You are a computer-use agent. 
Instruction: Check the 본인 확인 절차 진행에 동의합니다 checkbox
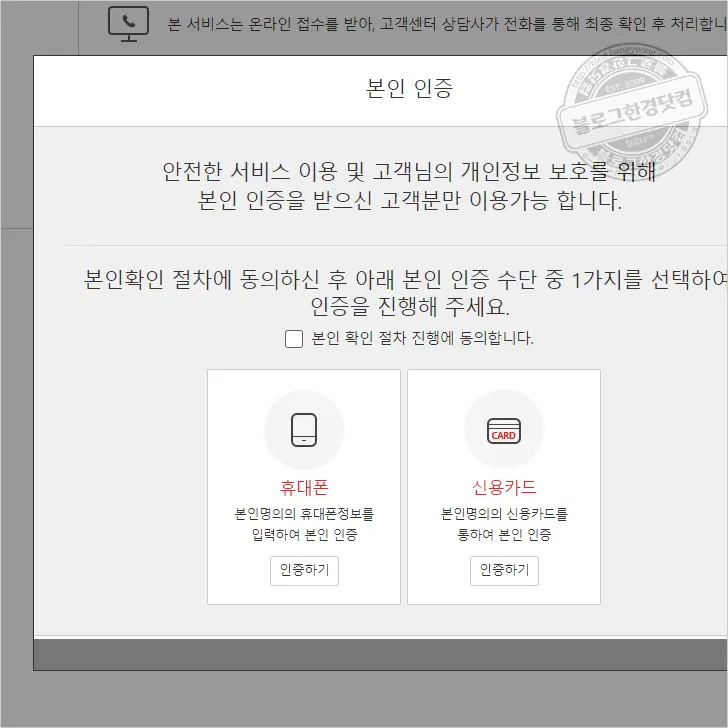point(294,339)
